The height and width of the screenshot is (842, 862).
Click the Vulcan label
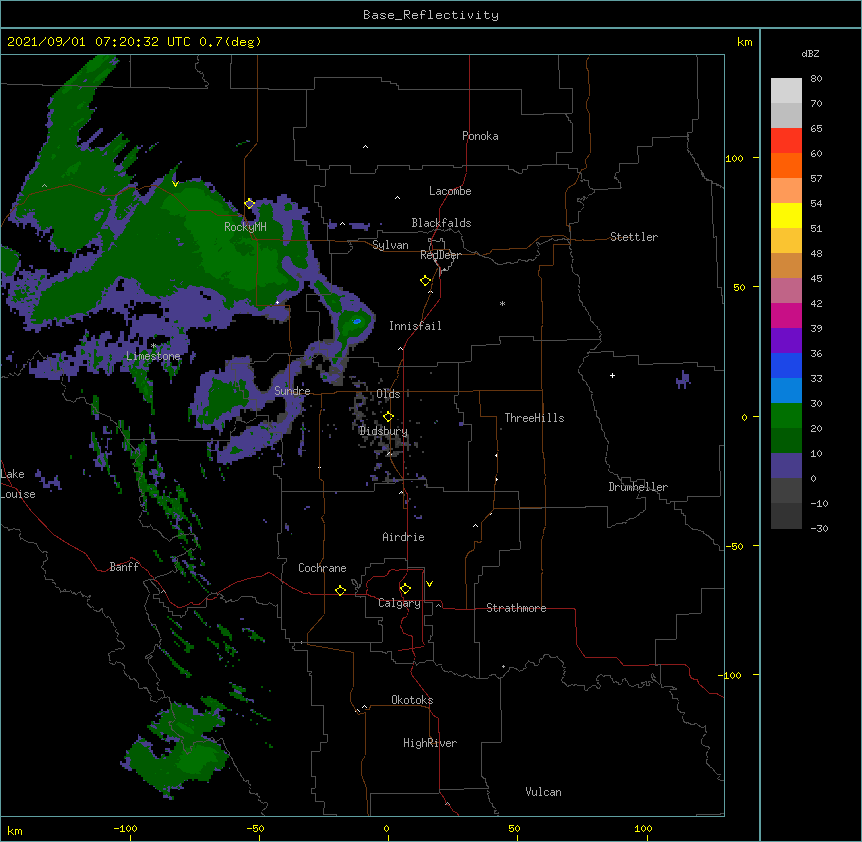click(x=543, y=792)
